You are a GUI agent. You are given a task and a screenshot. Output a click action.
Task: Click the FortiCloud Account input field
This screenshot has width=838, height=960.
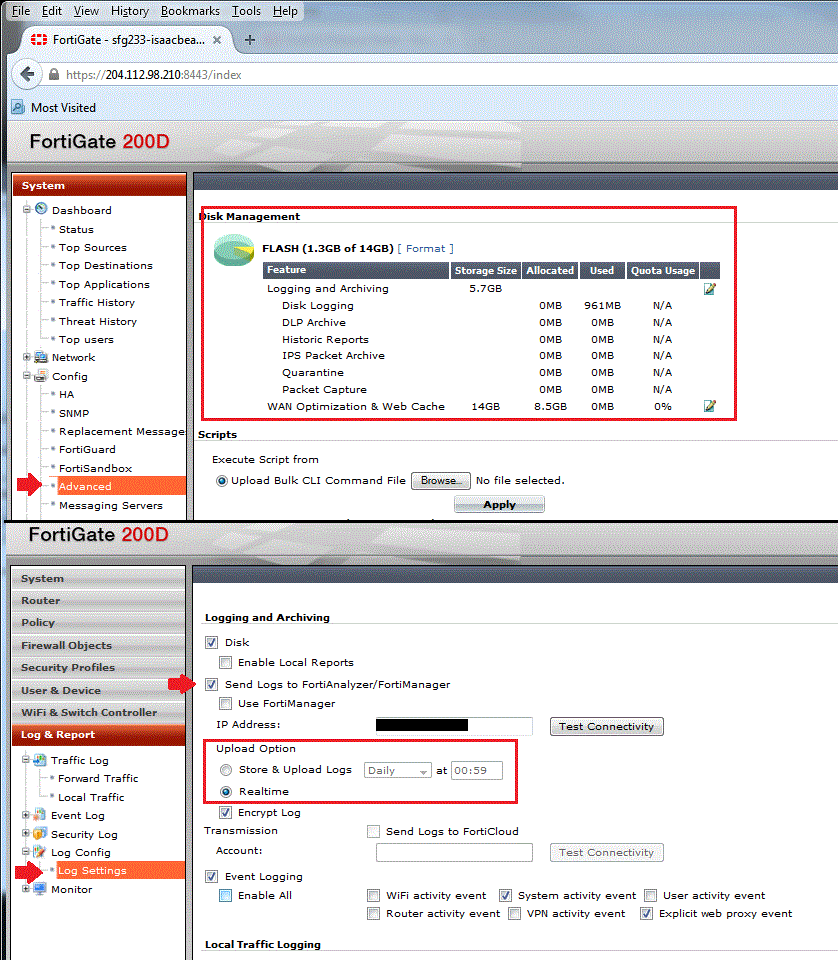[454, 852]
